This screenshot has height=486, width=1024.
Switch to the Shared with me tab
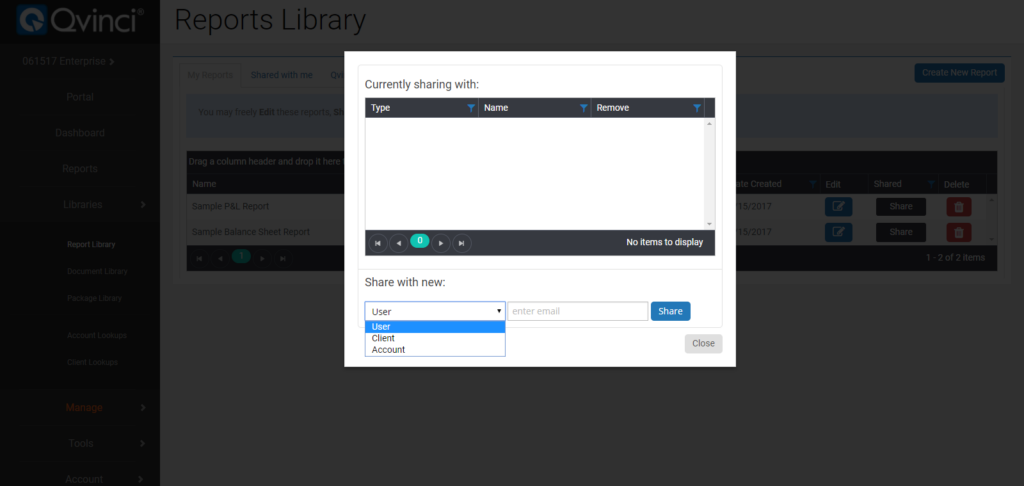tap(281, 75)
